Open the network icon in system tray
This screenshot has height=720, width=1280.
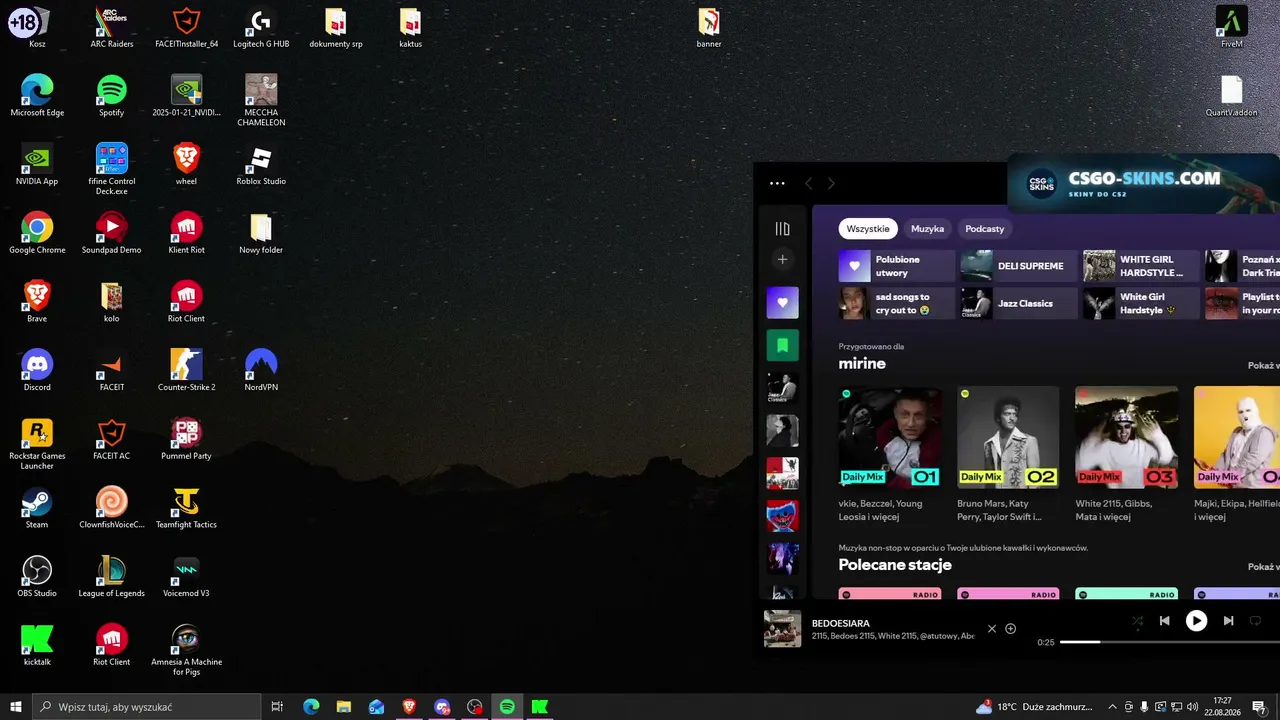pos(1176,707)
